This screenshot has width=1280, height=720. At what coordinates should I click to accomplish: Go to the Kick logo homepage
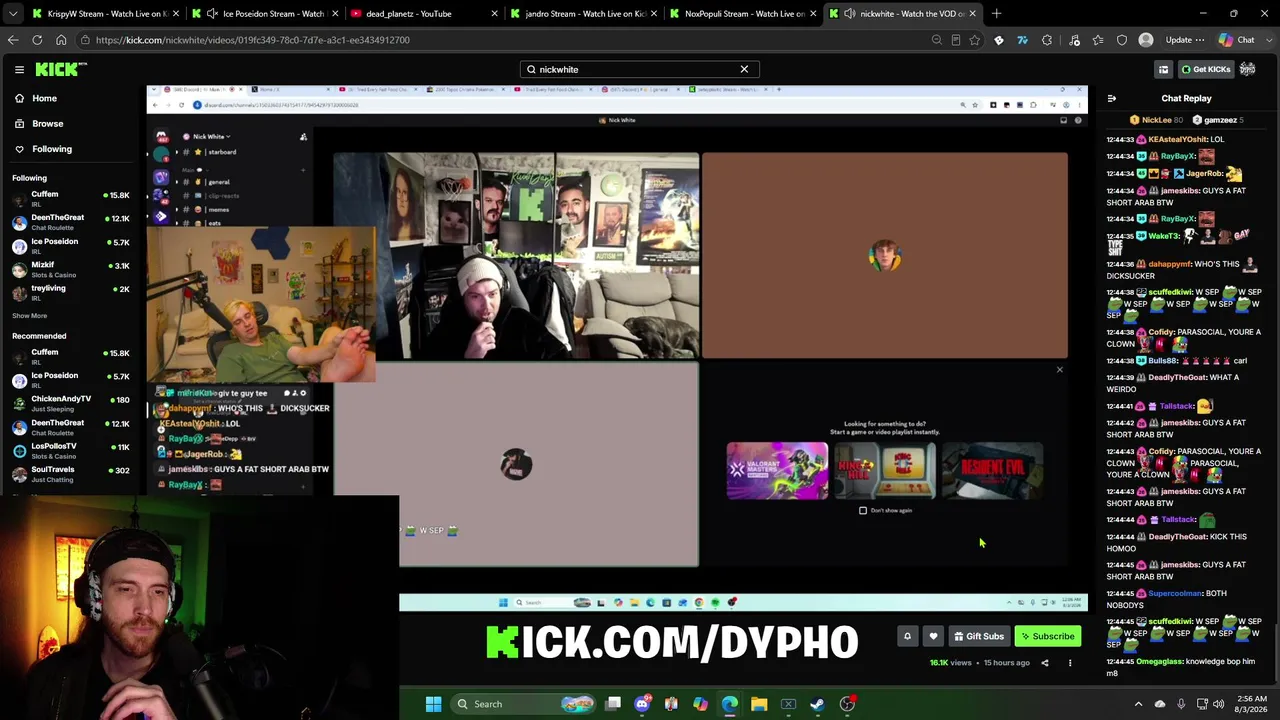[61, 69]
